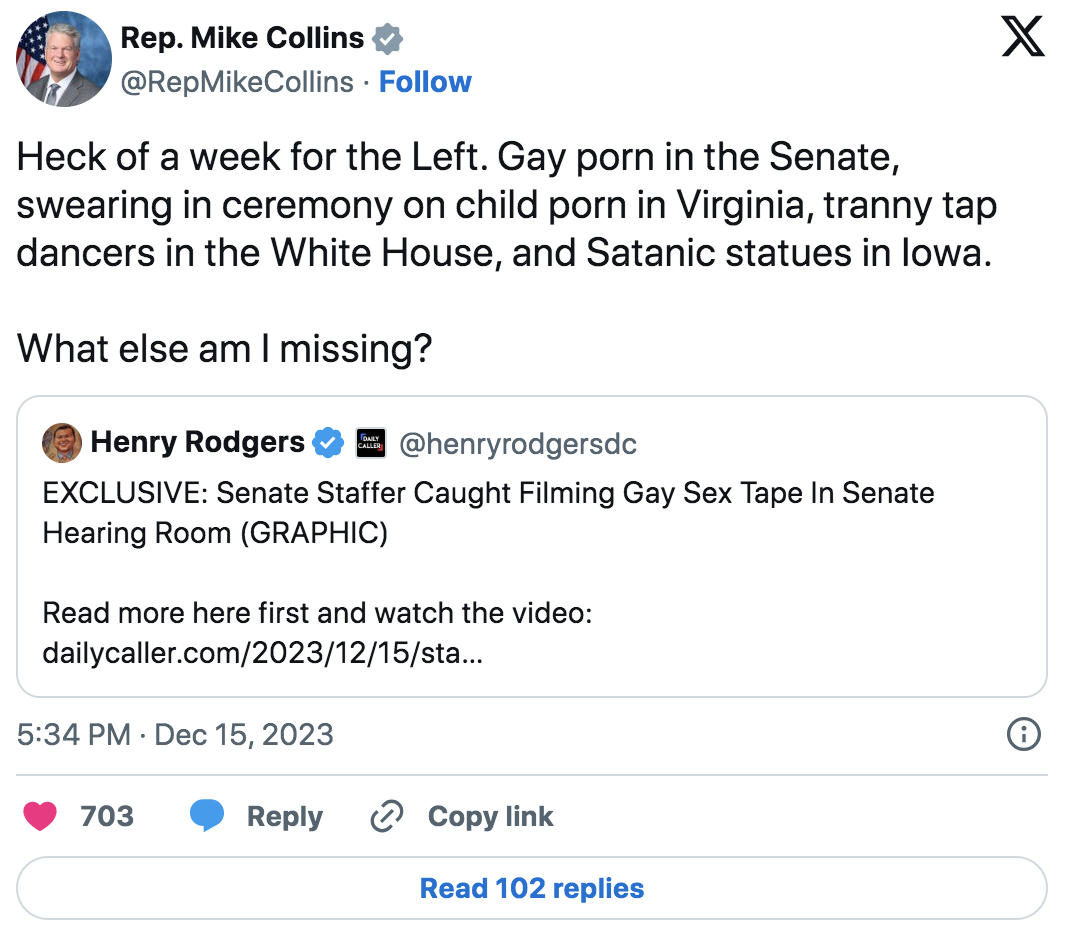Viewport: 1076px width, 926px height.
Task: Follow Rep. Mike Collins
Action: point(425,82)
